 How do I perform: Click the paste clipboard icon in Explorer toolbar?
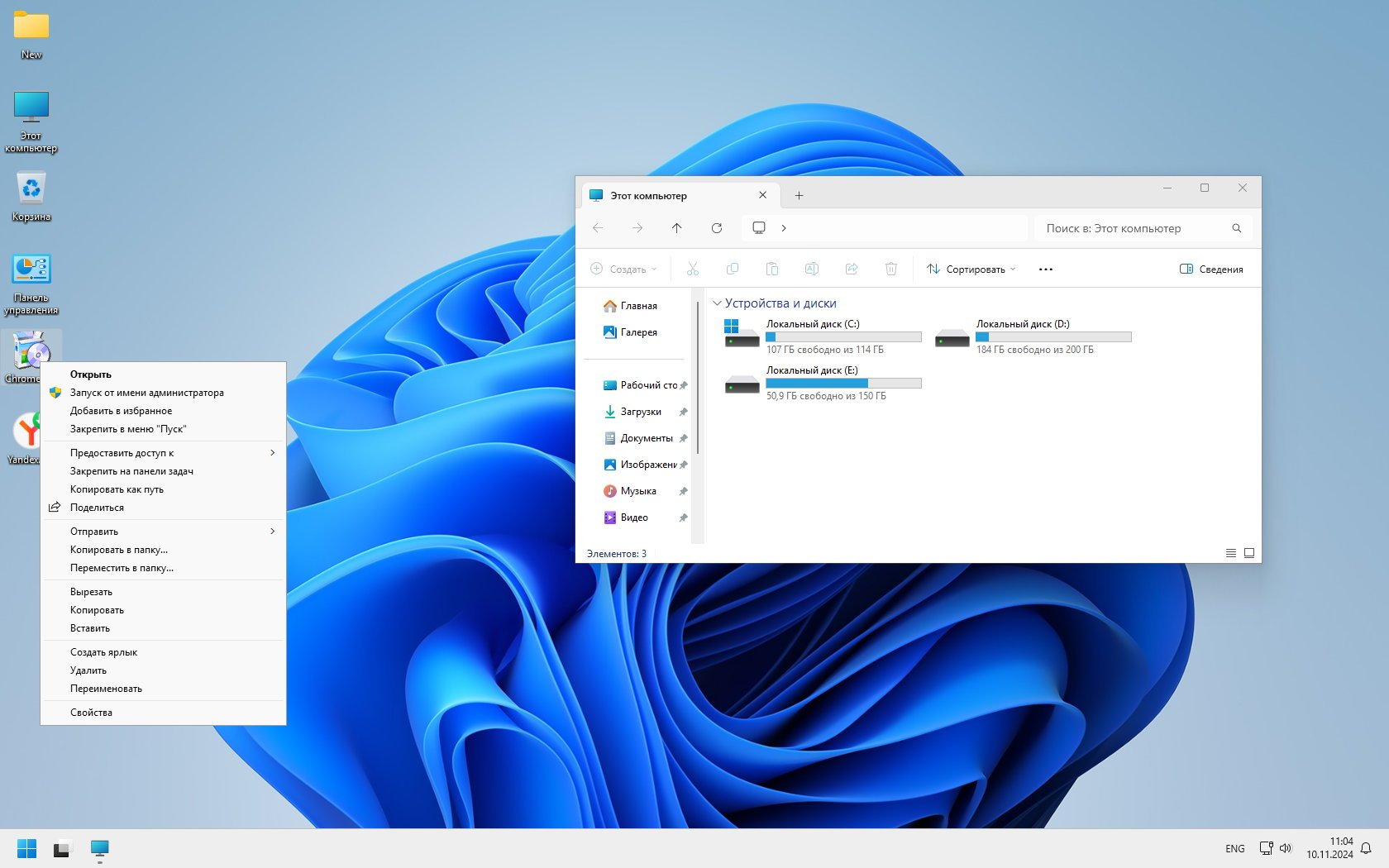(x=772, y=269)
